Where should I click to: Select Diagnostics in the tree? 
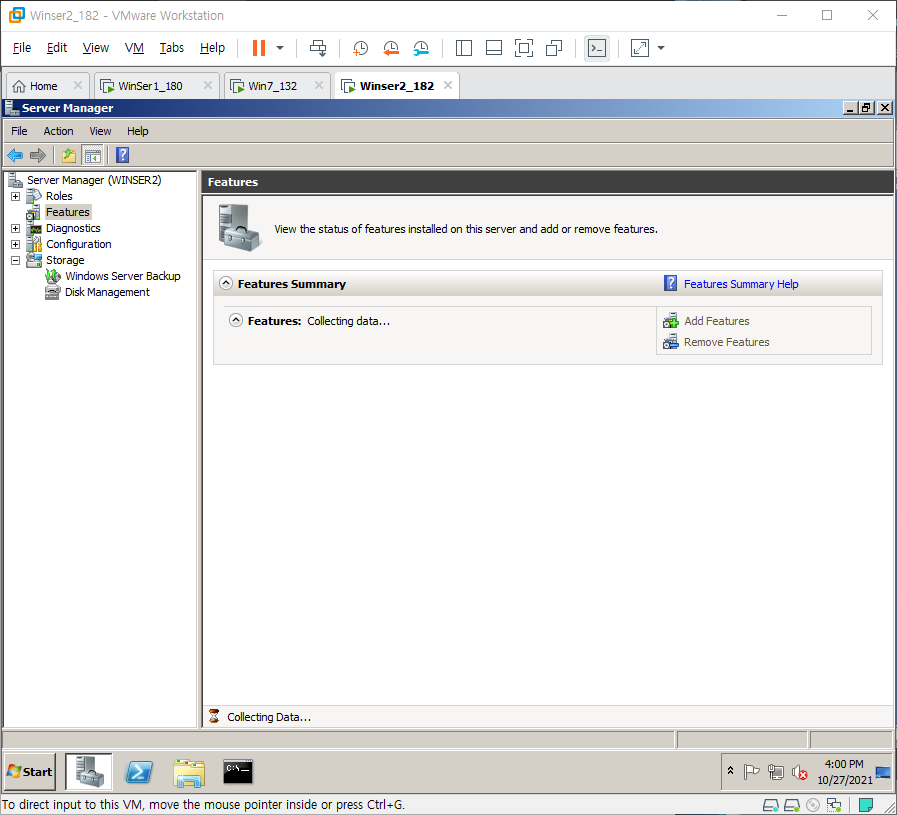point(73,228)
